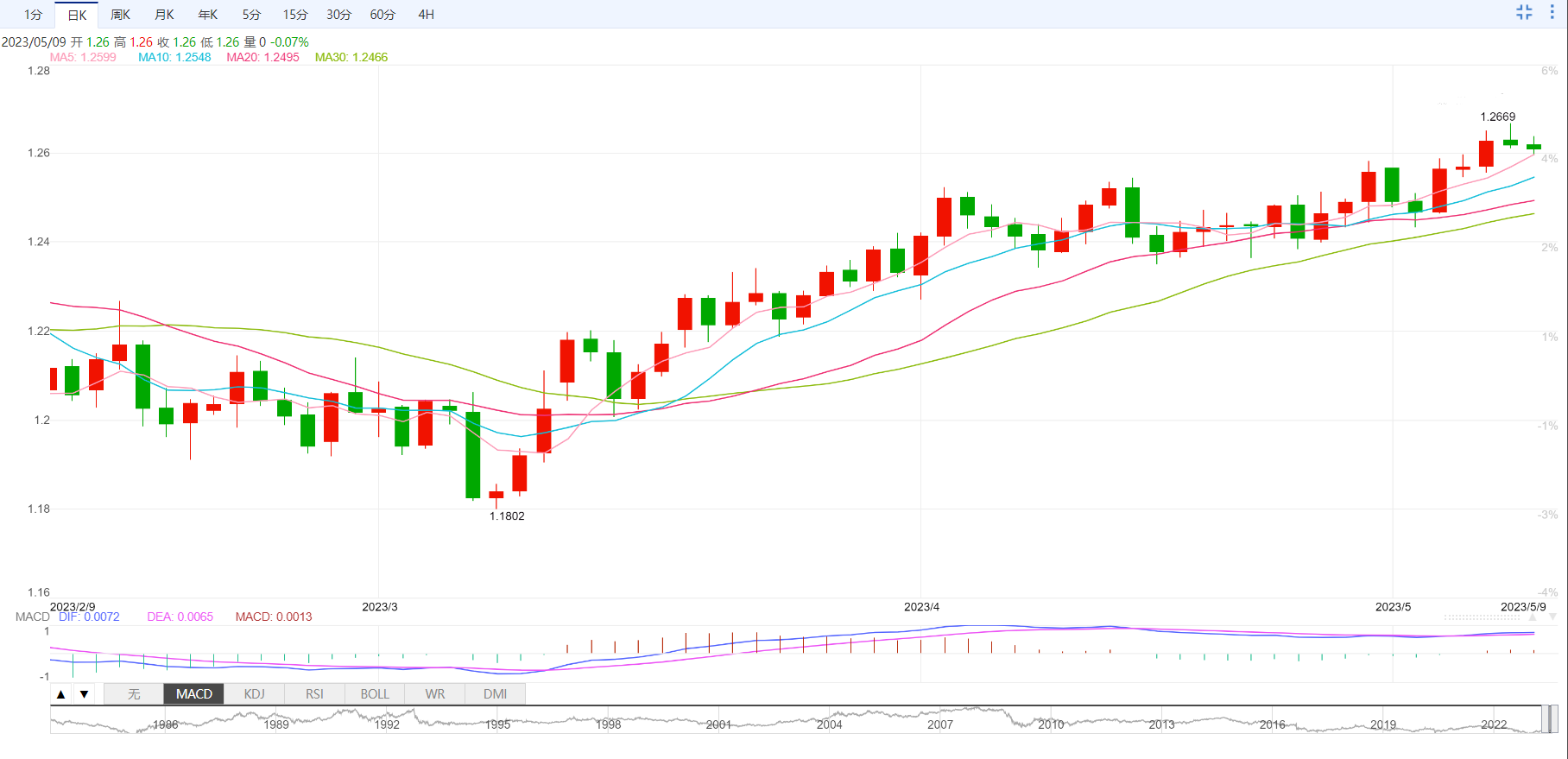Click the gray down triangle under 2023/5/9
Viewport: 1568px width, 759px height.
(x=1552, y=617)
